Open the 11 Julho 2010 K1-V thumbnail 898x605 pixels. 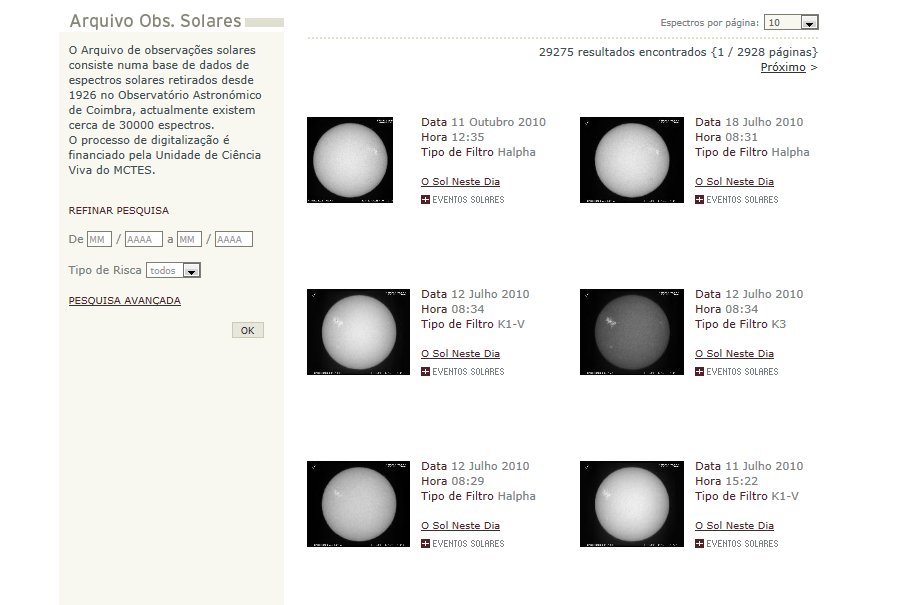(631, 504)
